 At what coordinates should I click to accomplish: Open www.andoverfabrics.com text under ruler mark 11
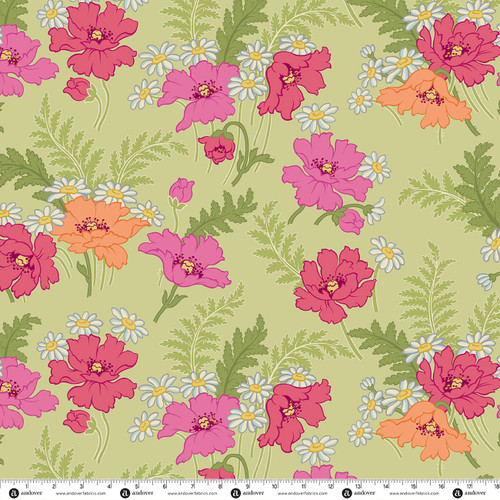(x=303, y=493)
